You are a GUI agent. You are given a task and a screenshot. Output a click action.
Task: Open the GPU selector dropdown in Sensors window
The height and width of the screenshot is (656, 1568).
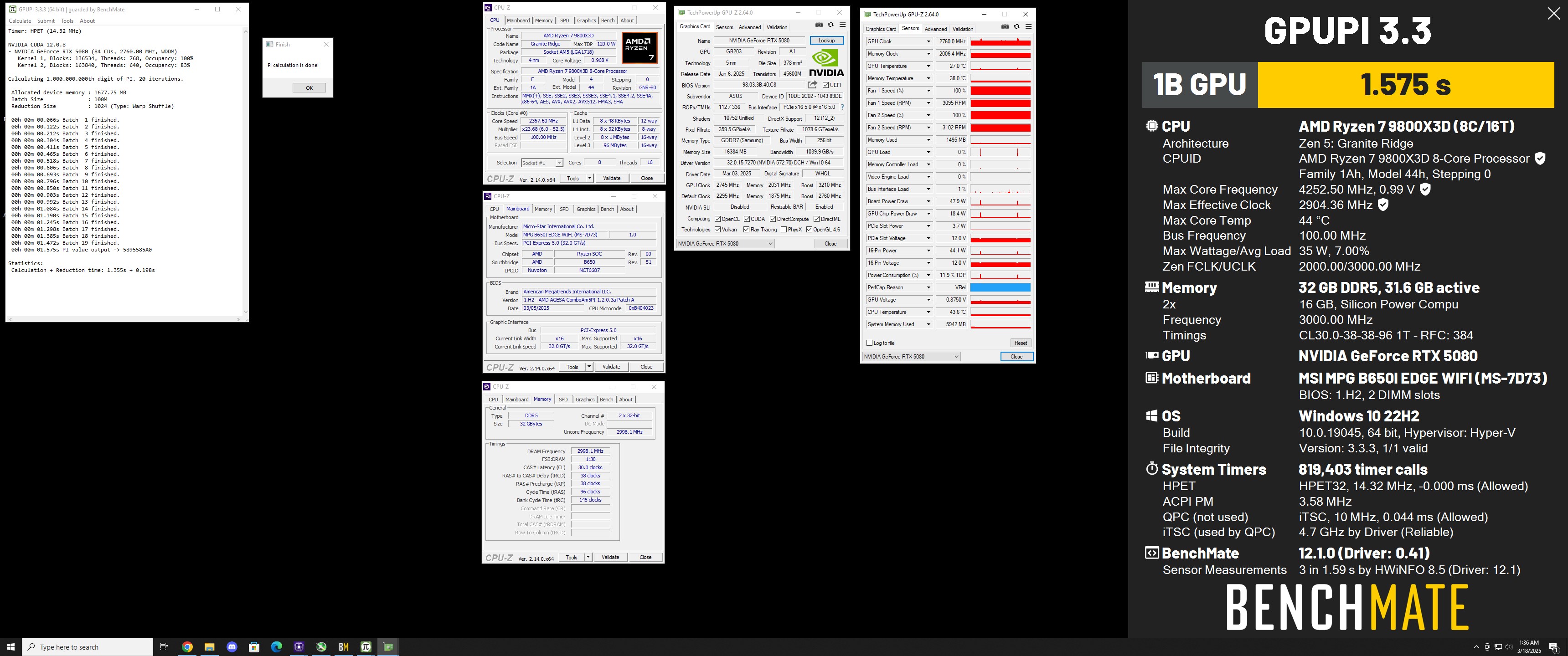pos(911,357)
